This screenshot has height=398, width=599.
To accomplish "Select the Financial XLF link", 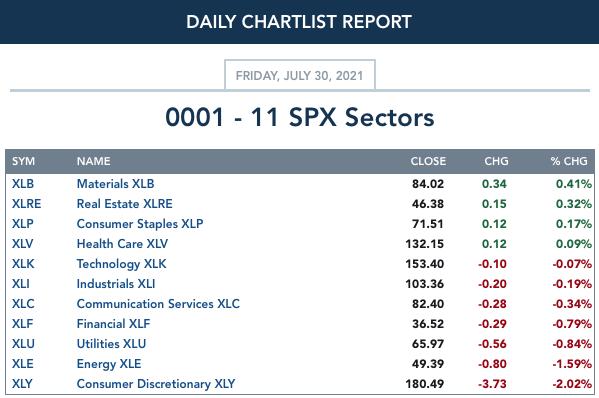I will [113, 324].
